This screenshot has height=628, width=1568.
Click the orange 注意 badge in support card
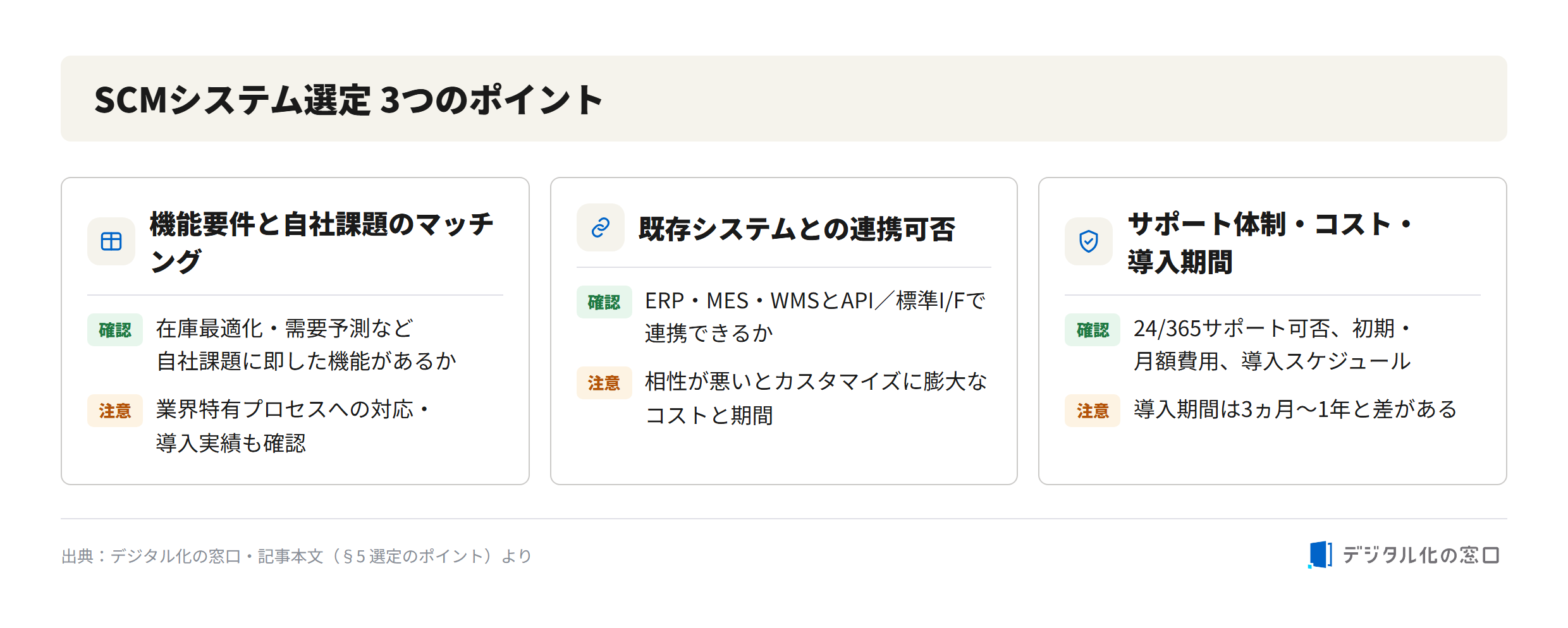[x=1093, y=411]
